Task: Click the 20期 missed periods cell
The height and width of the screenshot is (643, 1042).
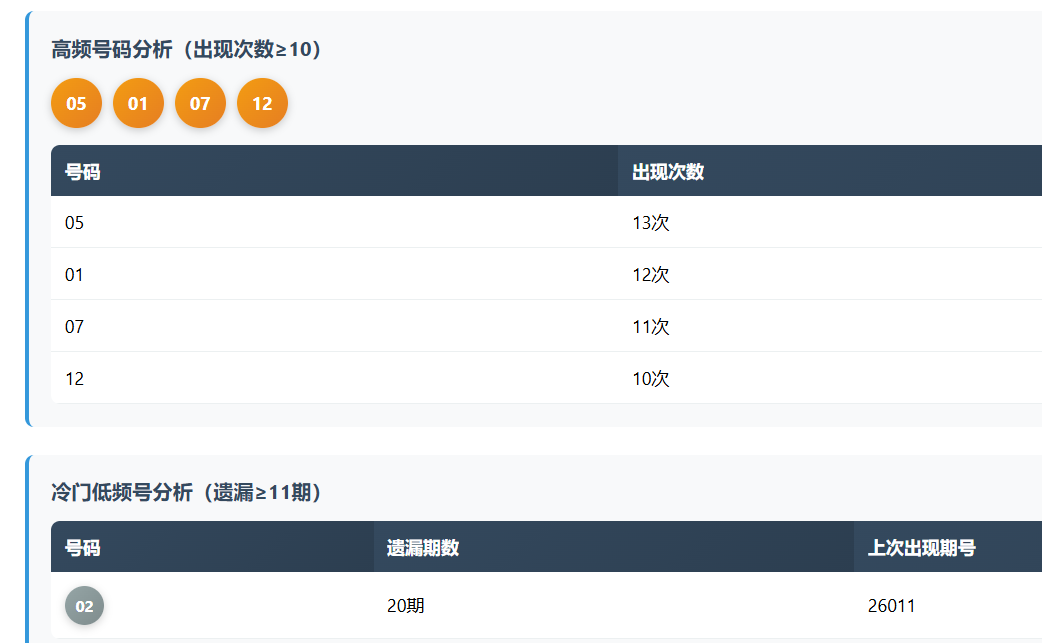Action: click(405, 605)
